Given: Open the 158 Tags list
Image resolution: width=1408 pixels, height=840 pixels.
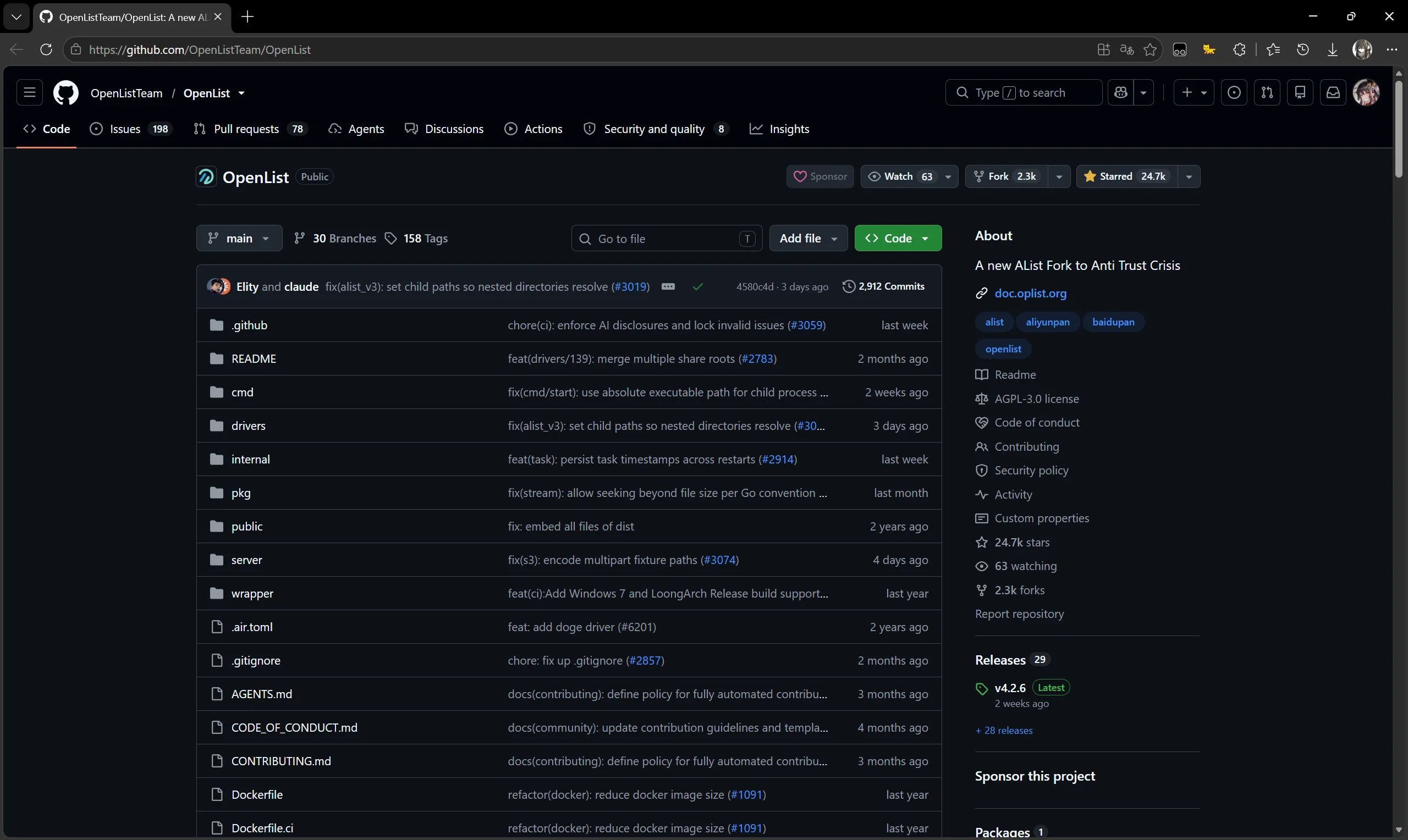Looking at the screenshot, I should coord(416,238).
